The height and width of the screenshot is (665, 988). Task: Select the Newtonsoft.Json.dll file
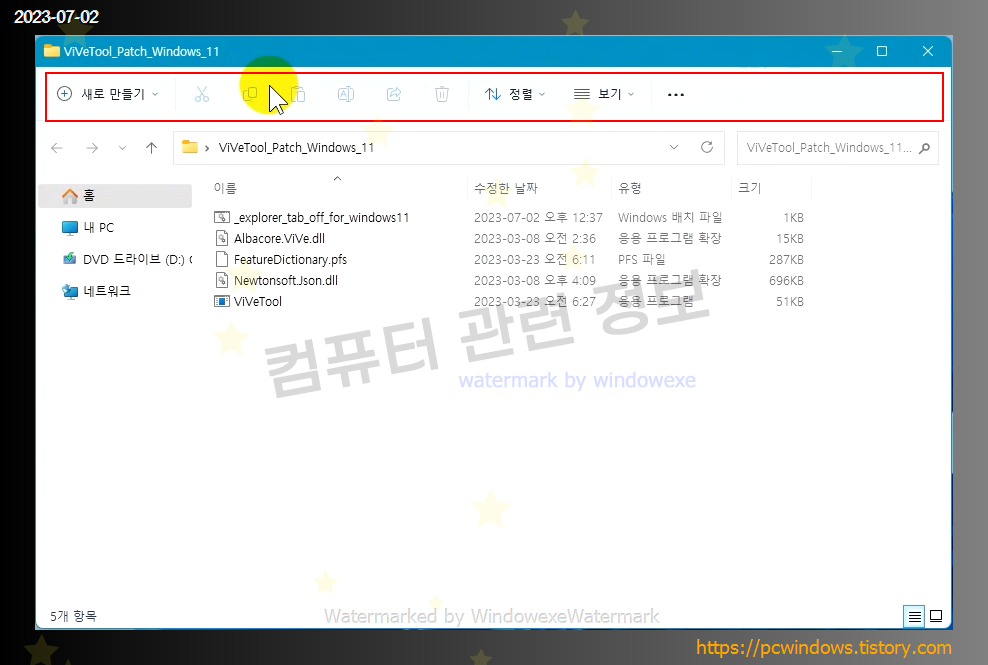pyautogui.click(x=285, y=280)
